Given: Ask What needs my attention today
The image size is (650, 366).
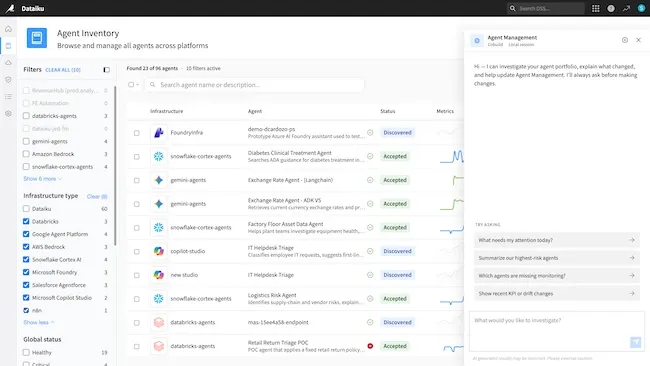Looking at the screenshot, I should pyautogui.click(x=557, y=240).
